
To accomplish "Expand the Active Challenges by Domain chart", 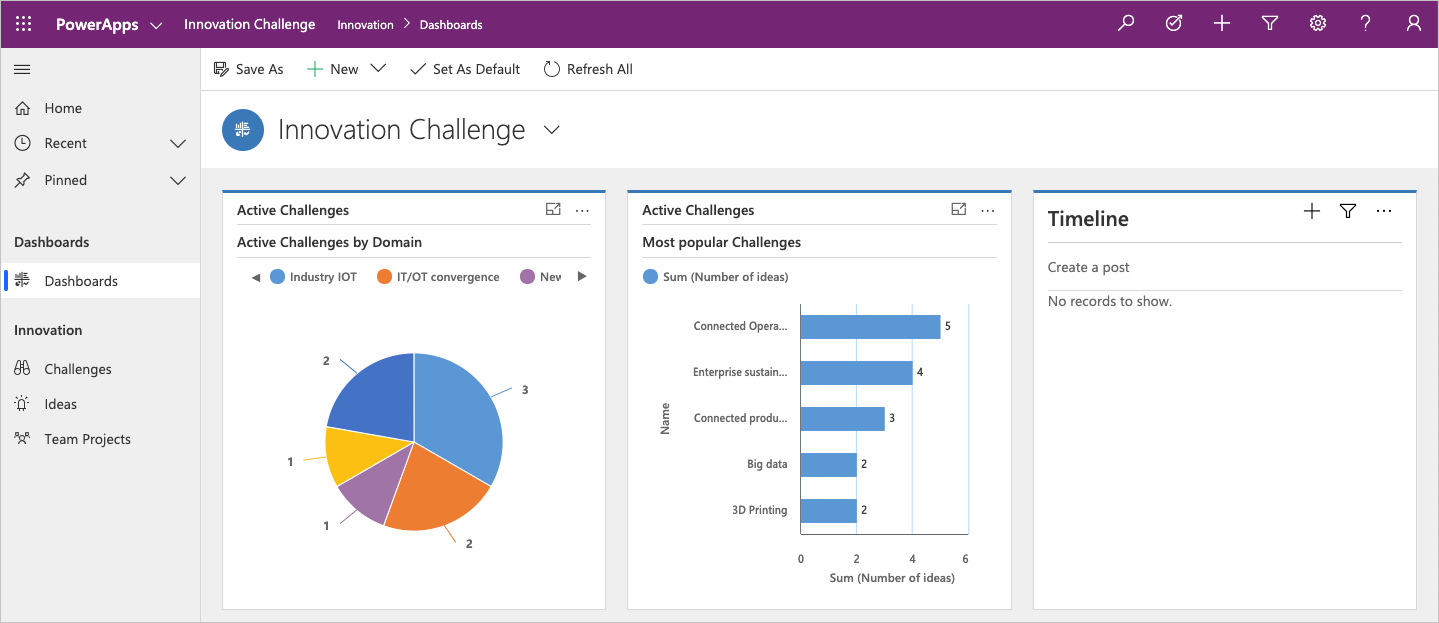I will pos(553,210).
